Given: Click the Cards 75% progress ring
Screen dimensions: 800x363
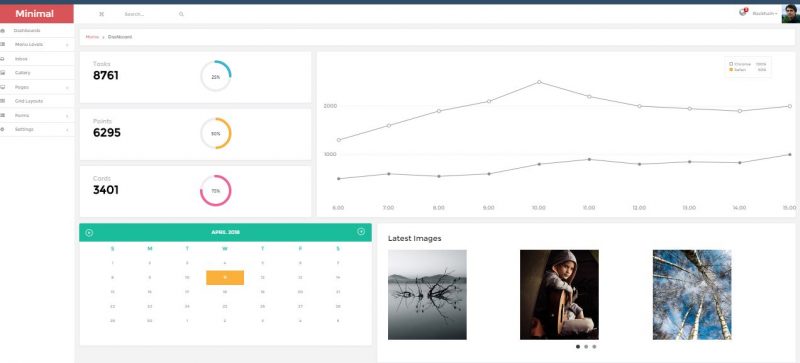Looking at the screenshot, I should [x=215, y=190].
